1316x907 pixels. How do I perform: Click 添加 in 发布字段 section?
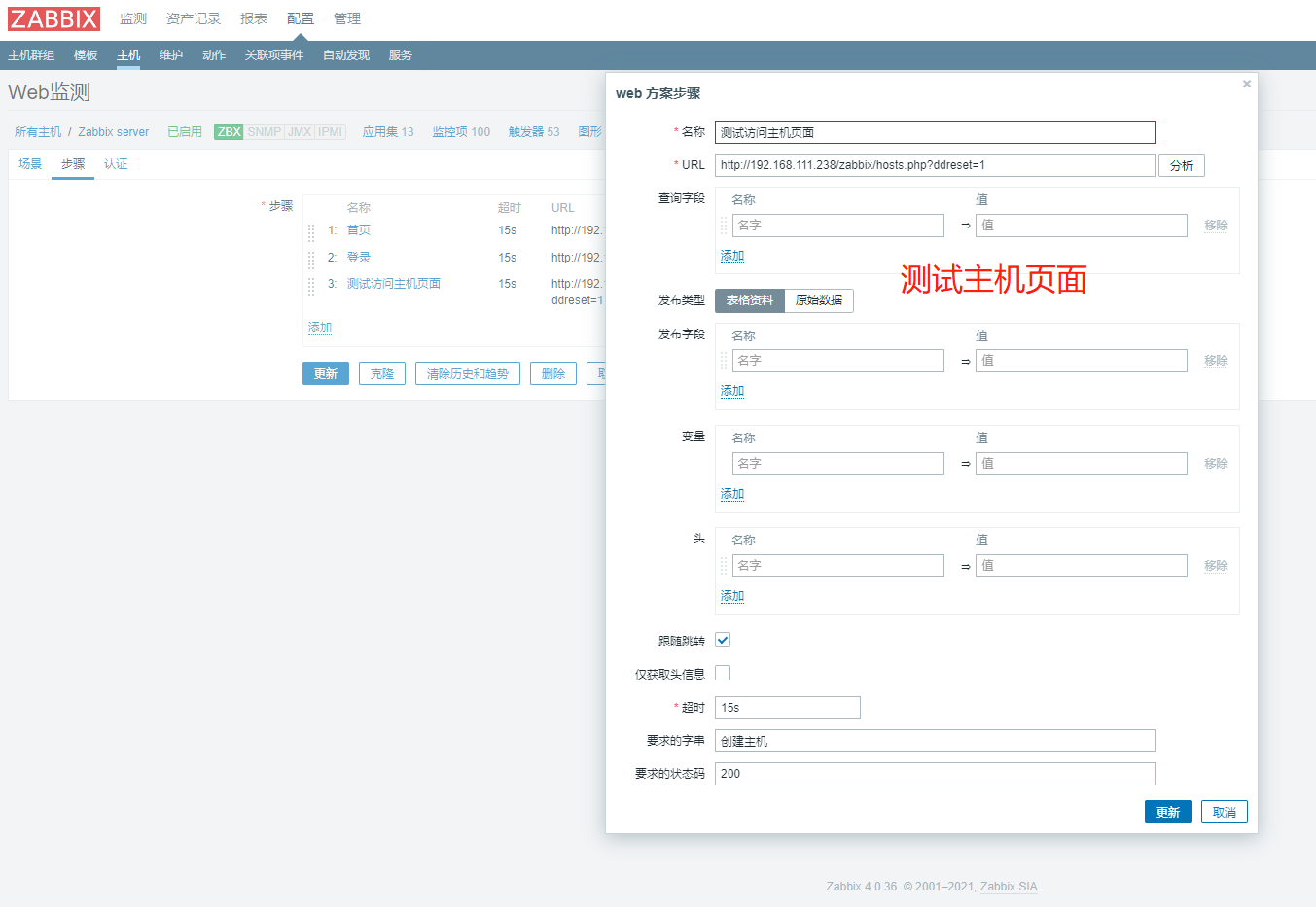point(732,391)
